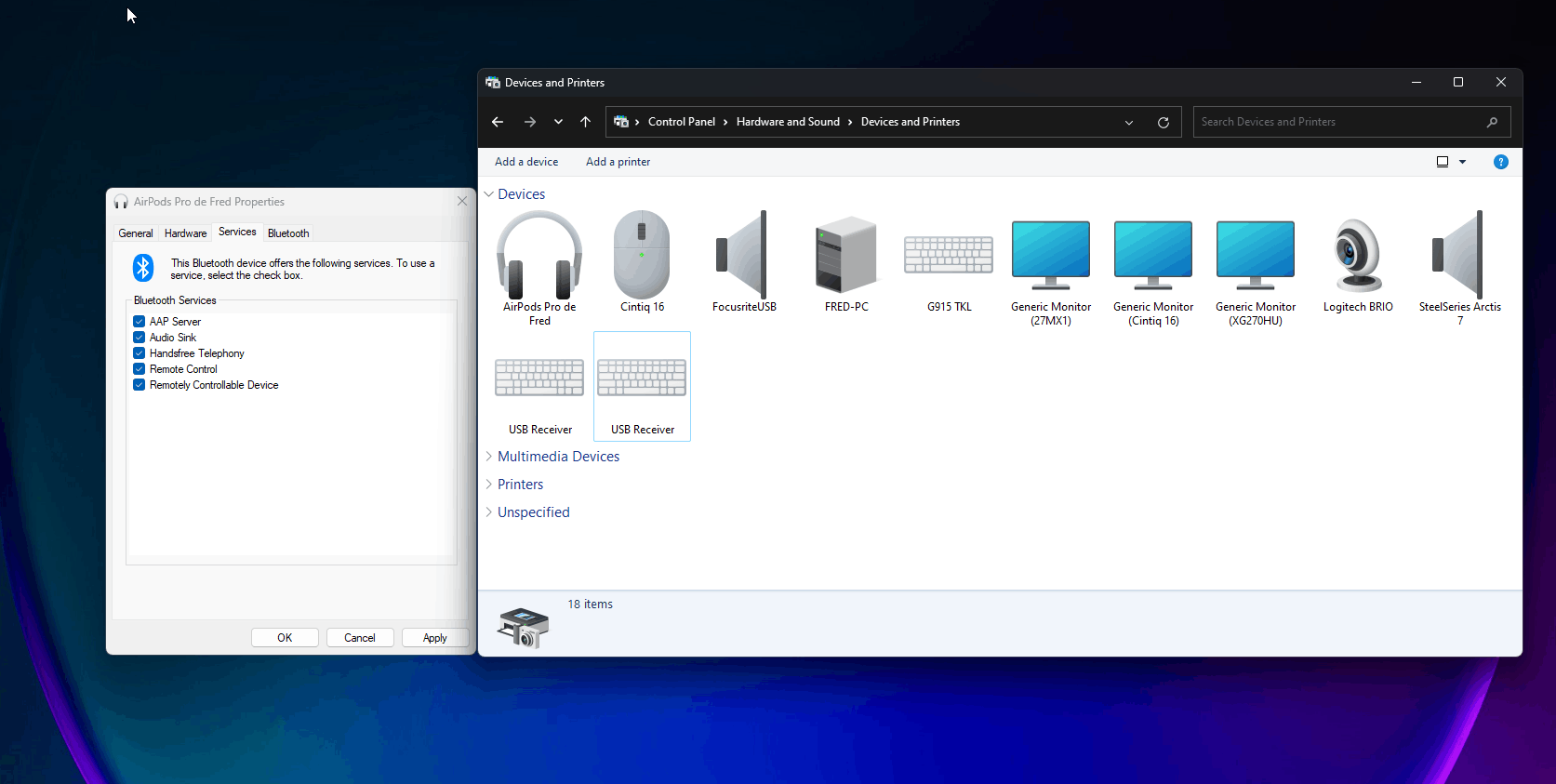Open the address bar previous locations dropdown
Image resolution: width=1556 pixels, height=784 pixels.
point(1129,122)
